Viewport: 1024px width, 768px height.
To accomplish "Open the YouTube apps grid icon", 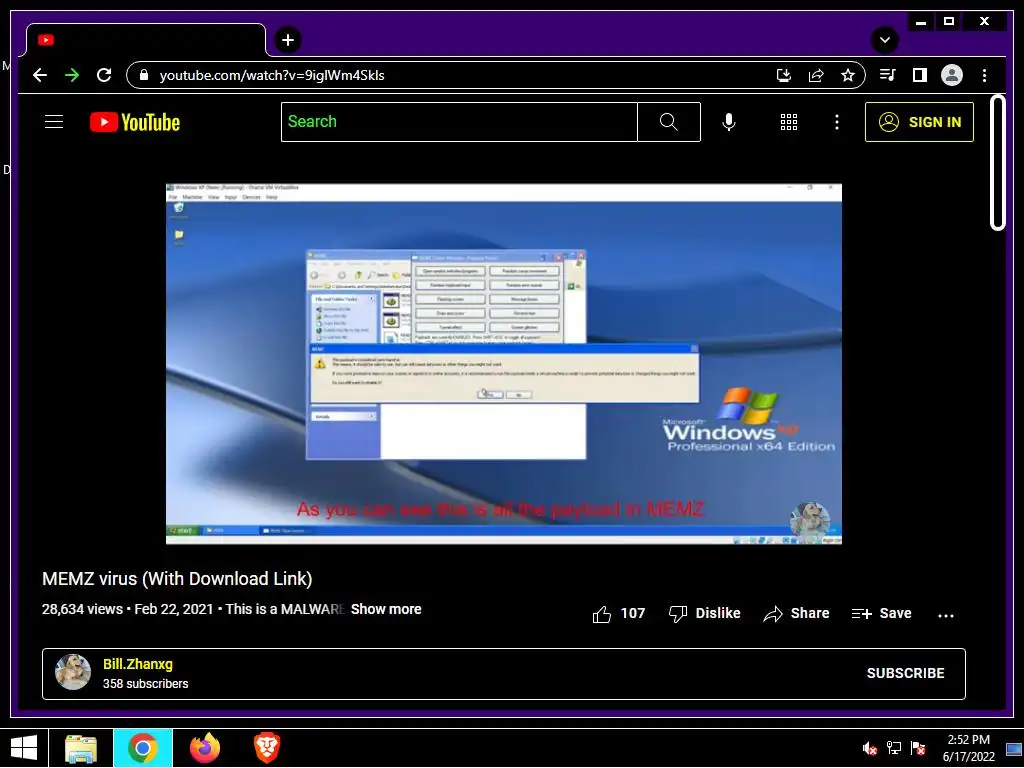I will pos(789,122).
